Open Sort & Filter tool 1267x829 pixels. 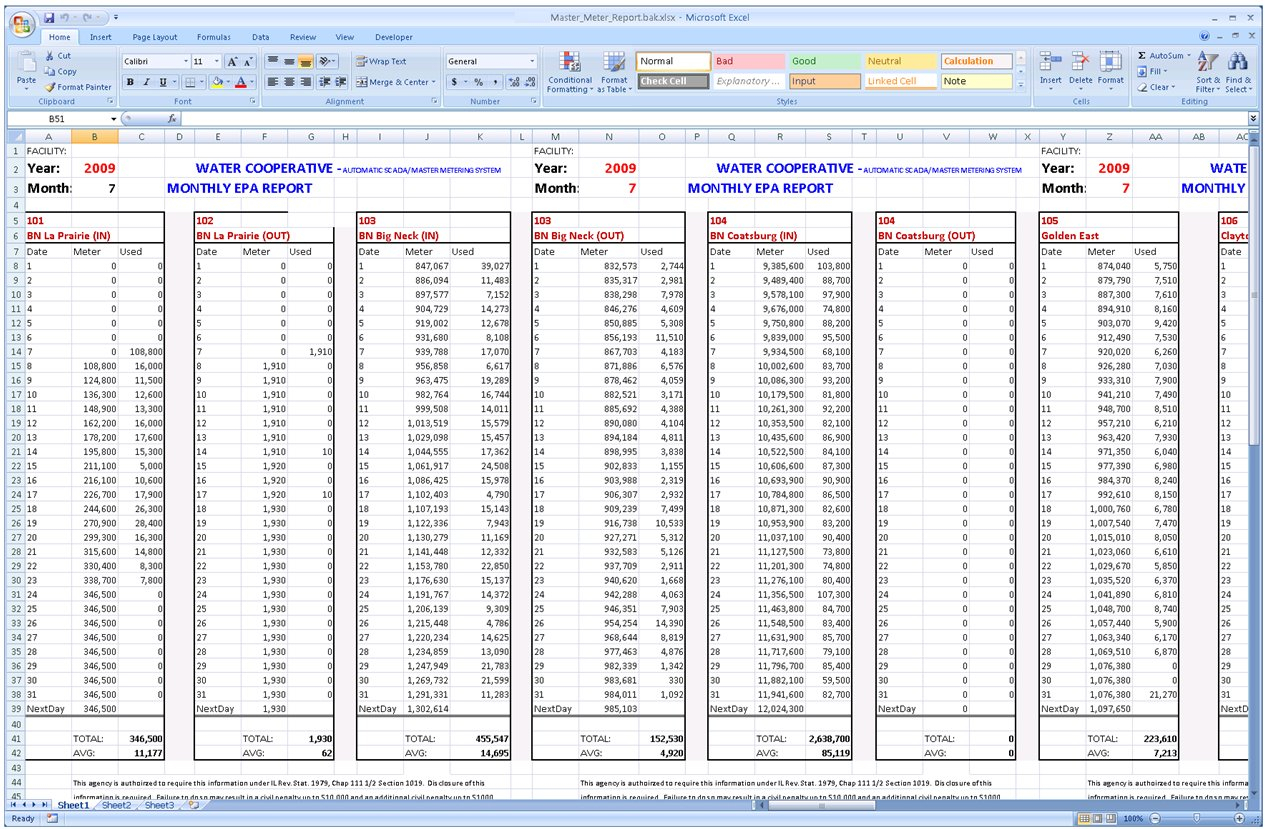1208,63
